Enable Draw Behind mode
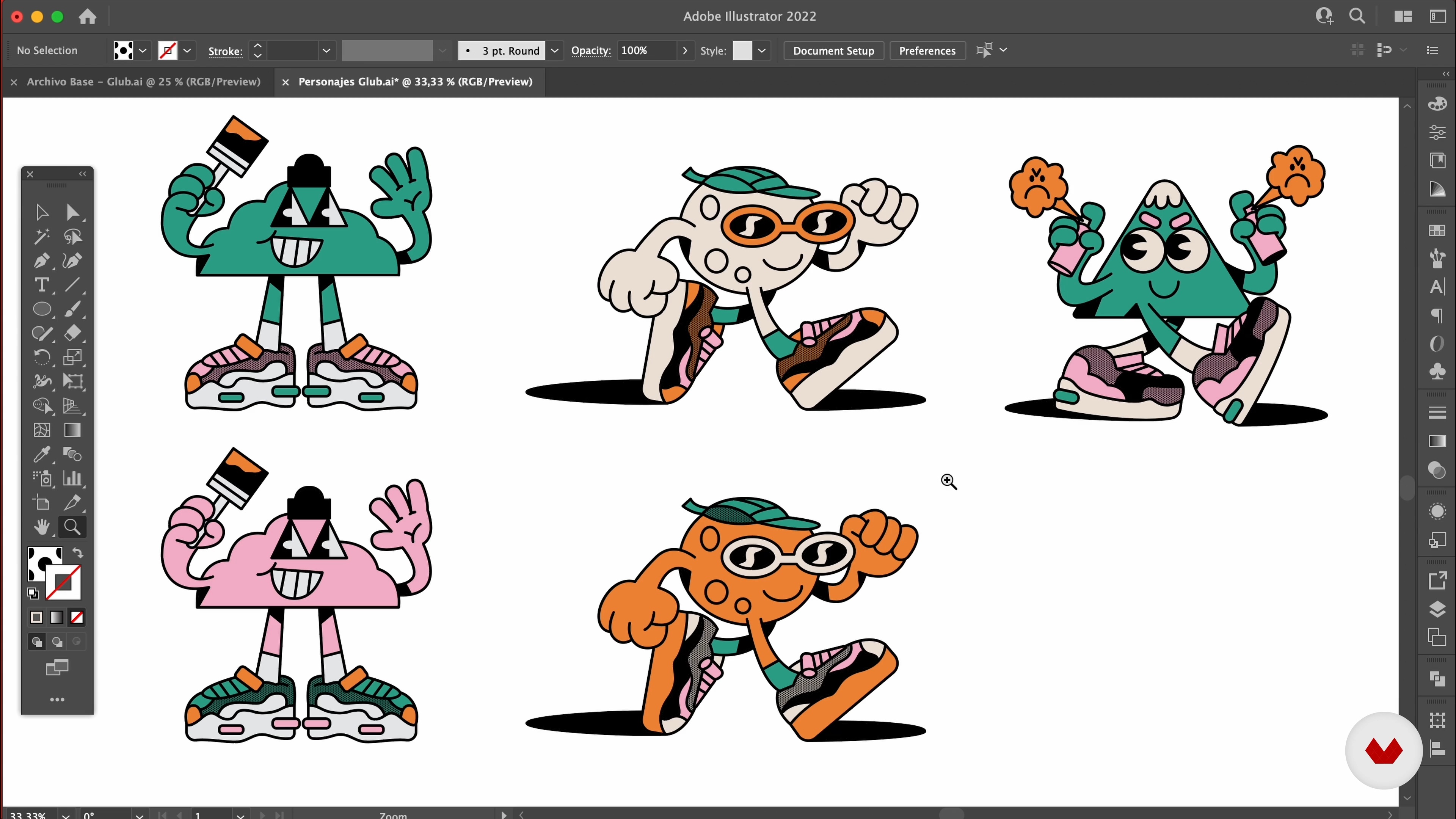 (57, 642)
